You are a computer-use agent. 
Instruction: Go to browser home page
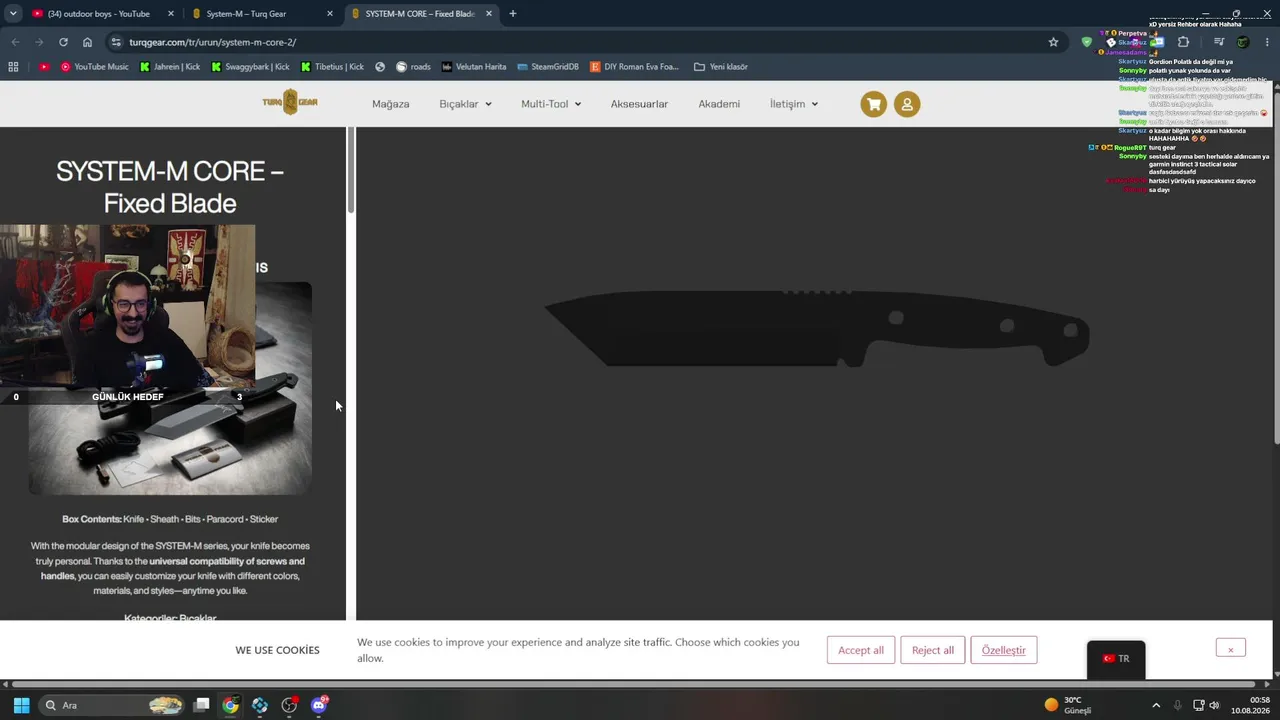click(x=87, y=42)
